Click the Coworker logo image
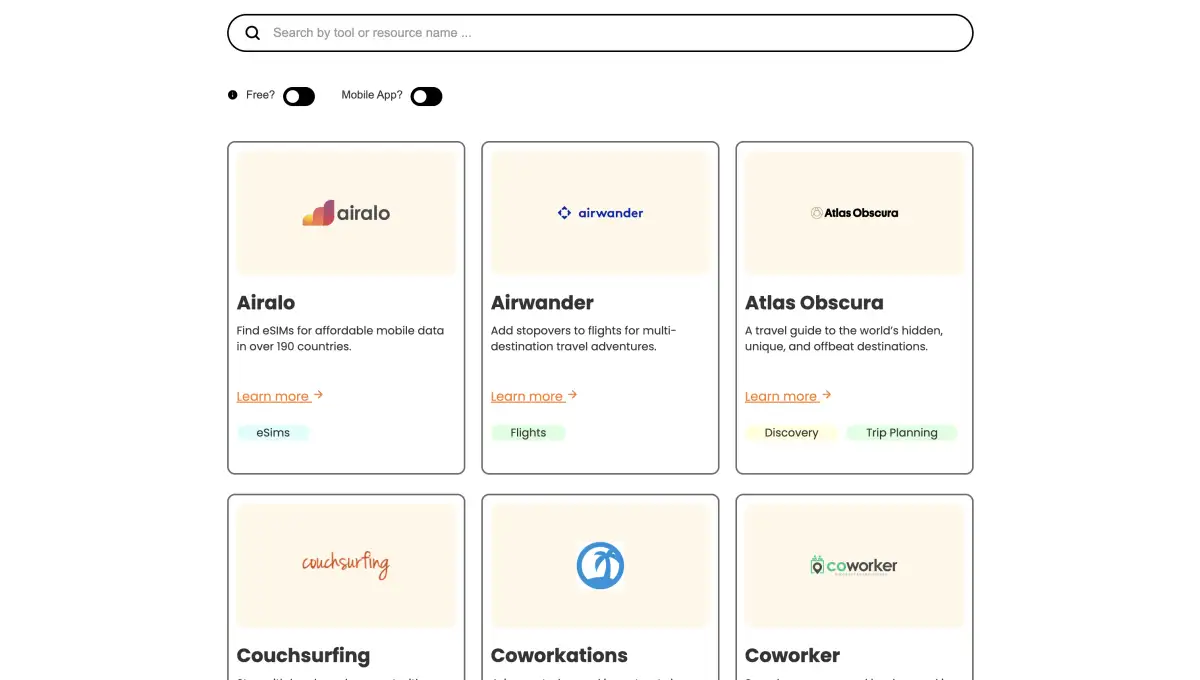This screenshot has width=1200, height=680. coord(854,565)
